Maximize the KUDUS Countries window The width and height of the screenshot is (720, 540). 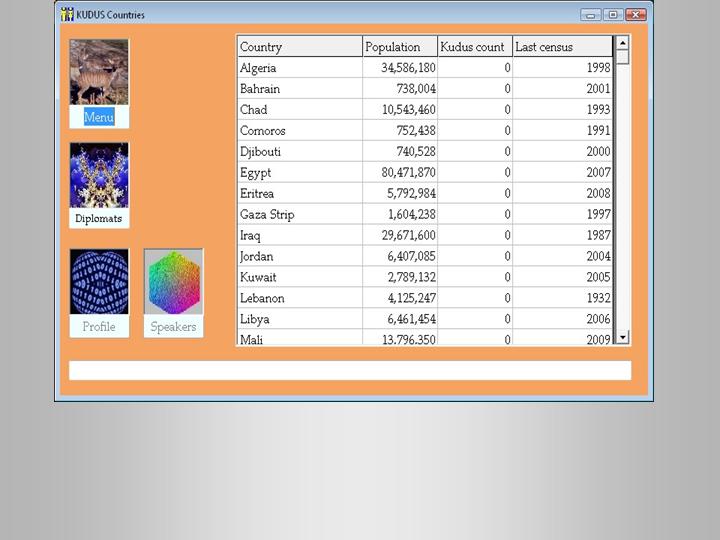(x=613, y=15)
